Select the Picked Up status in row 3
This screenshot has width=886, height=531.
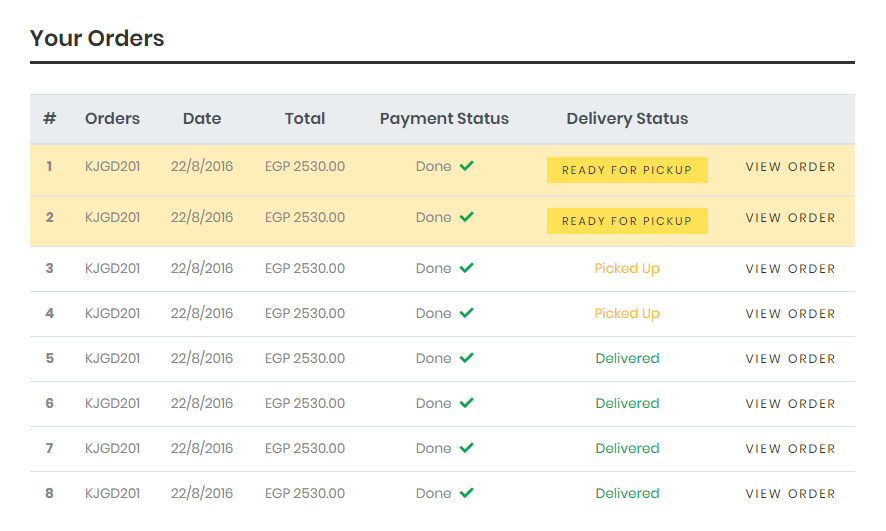(x=627, y=268)
